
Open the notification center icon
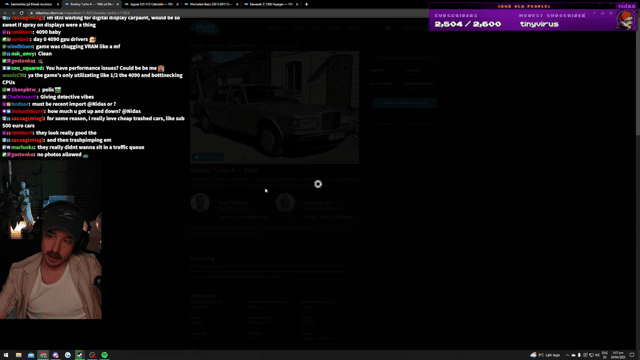(x=632, y=355)
